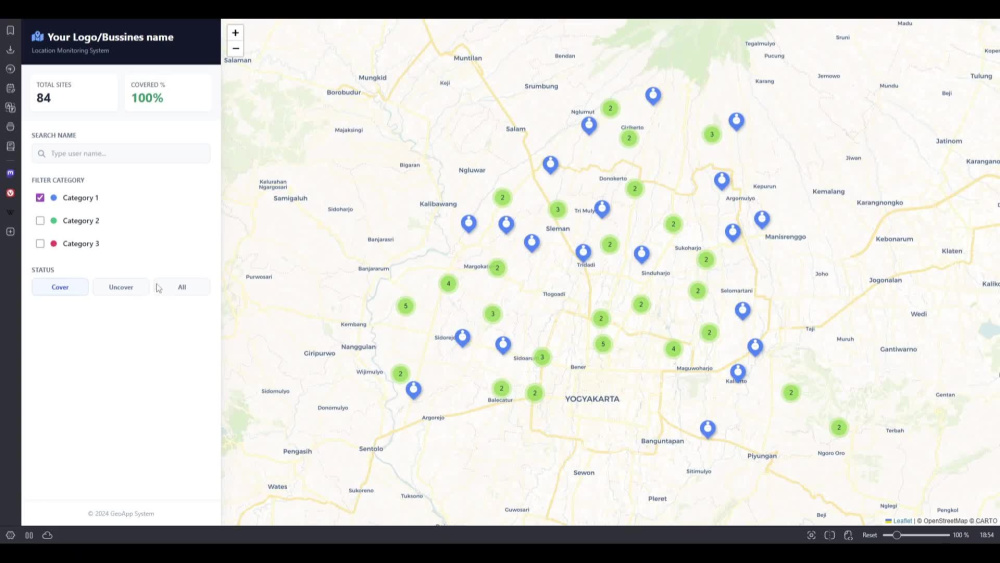Add a new web panel
This screenshot has height=563, width=1000.
tap(10, 231)
